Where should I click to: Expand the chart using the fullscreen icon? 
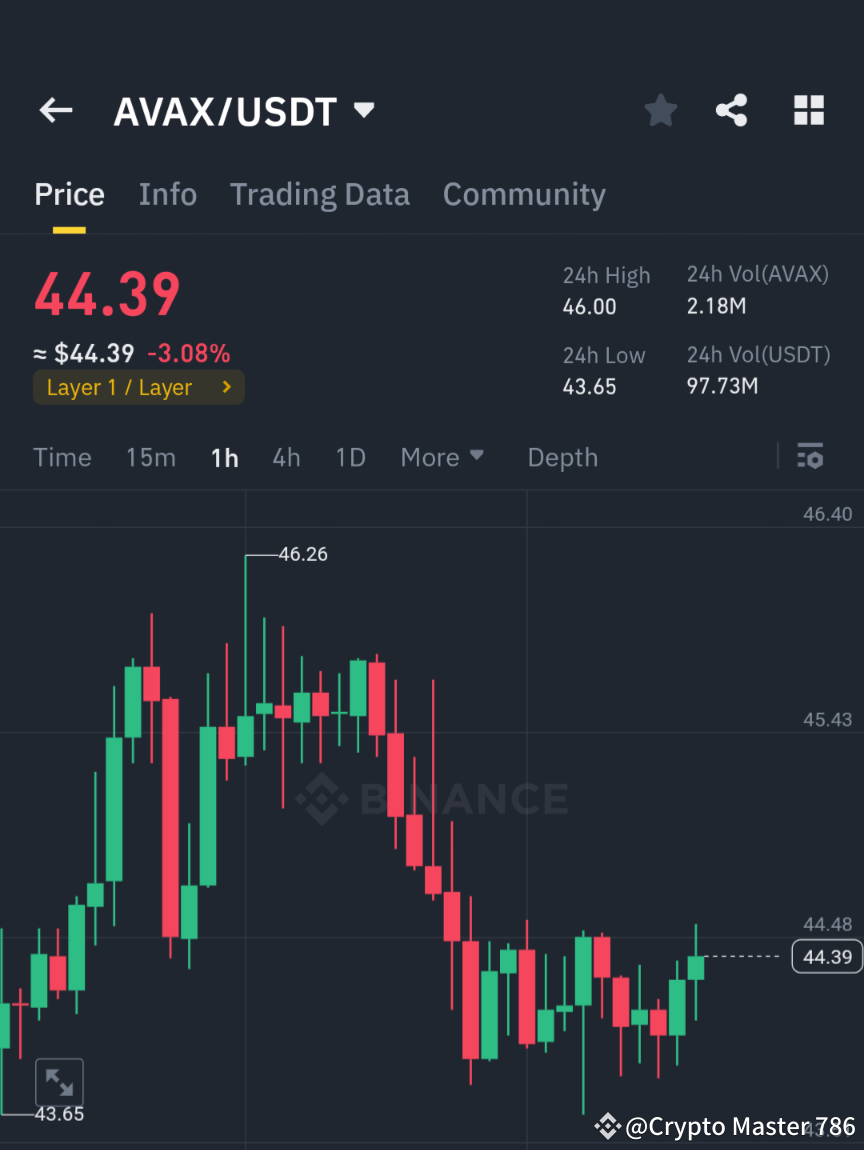click(x=59, y=1082)
